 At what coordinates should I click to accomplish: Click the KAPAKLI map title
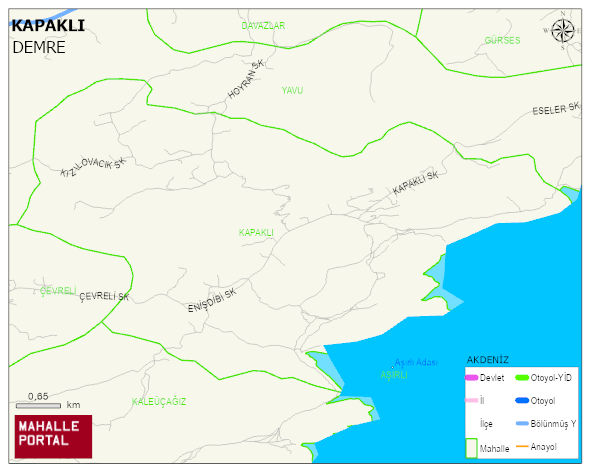(48, 26)
